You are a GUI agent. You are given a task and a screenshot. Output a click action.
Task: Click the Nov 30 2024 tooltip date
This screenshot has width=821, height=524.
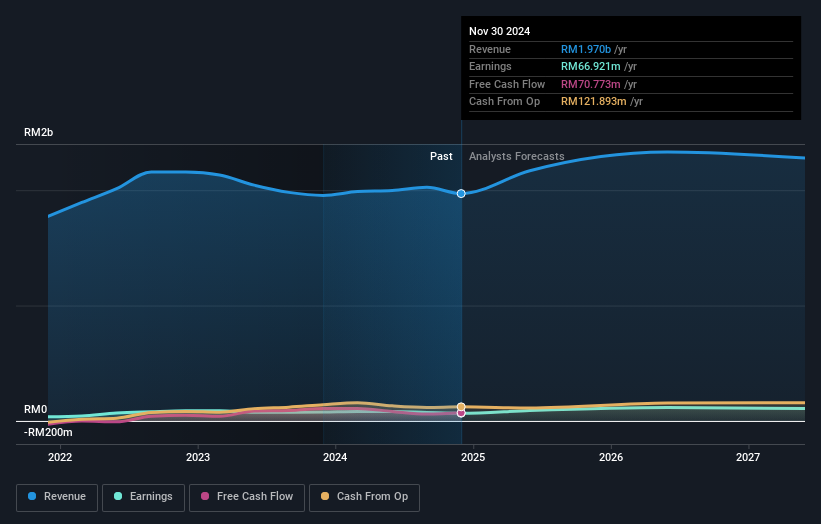tap(500, 31)
